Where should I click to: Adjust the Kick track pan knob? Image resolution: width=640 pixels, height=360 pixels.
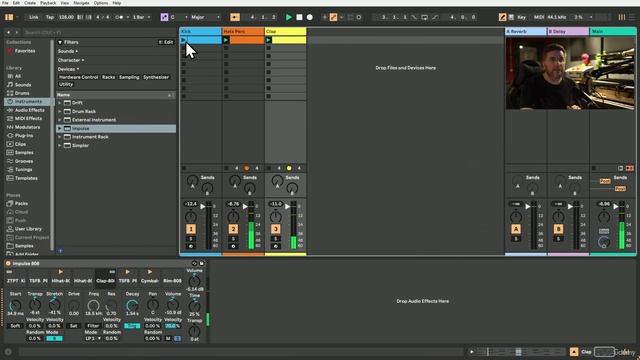(191, 217)
